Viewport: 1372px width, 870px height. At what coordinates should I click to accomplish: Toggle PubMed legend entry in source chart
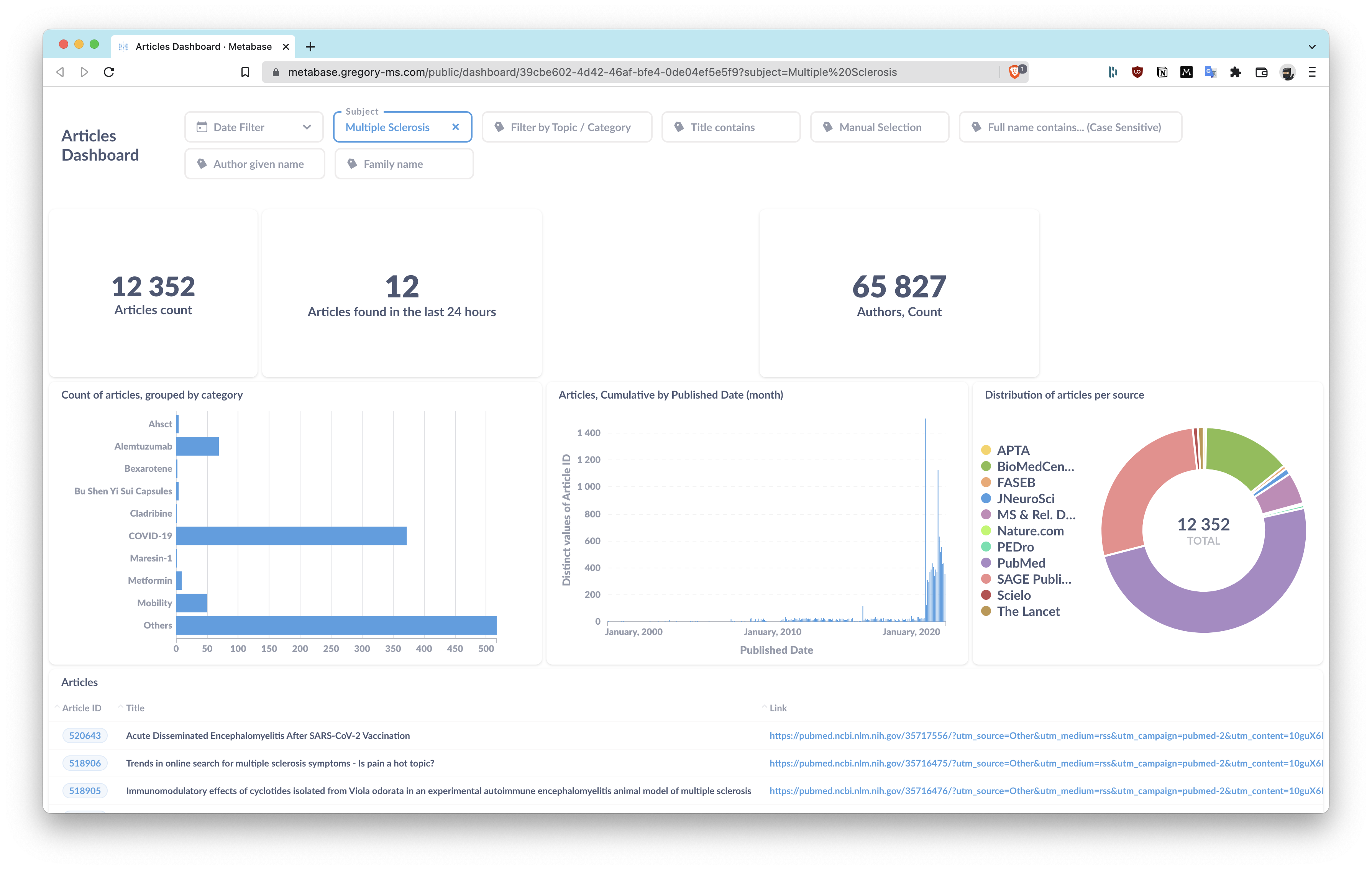click(1021, 563)
